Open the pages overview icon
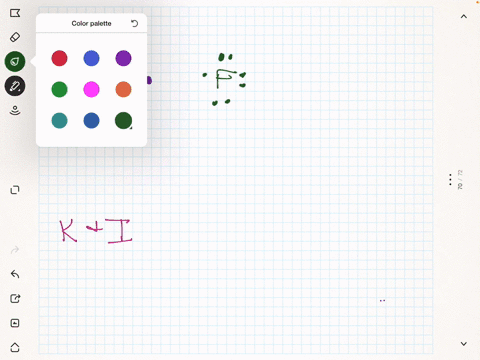 pos(15,190)
